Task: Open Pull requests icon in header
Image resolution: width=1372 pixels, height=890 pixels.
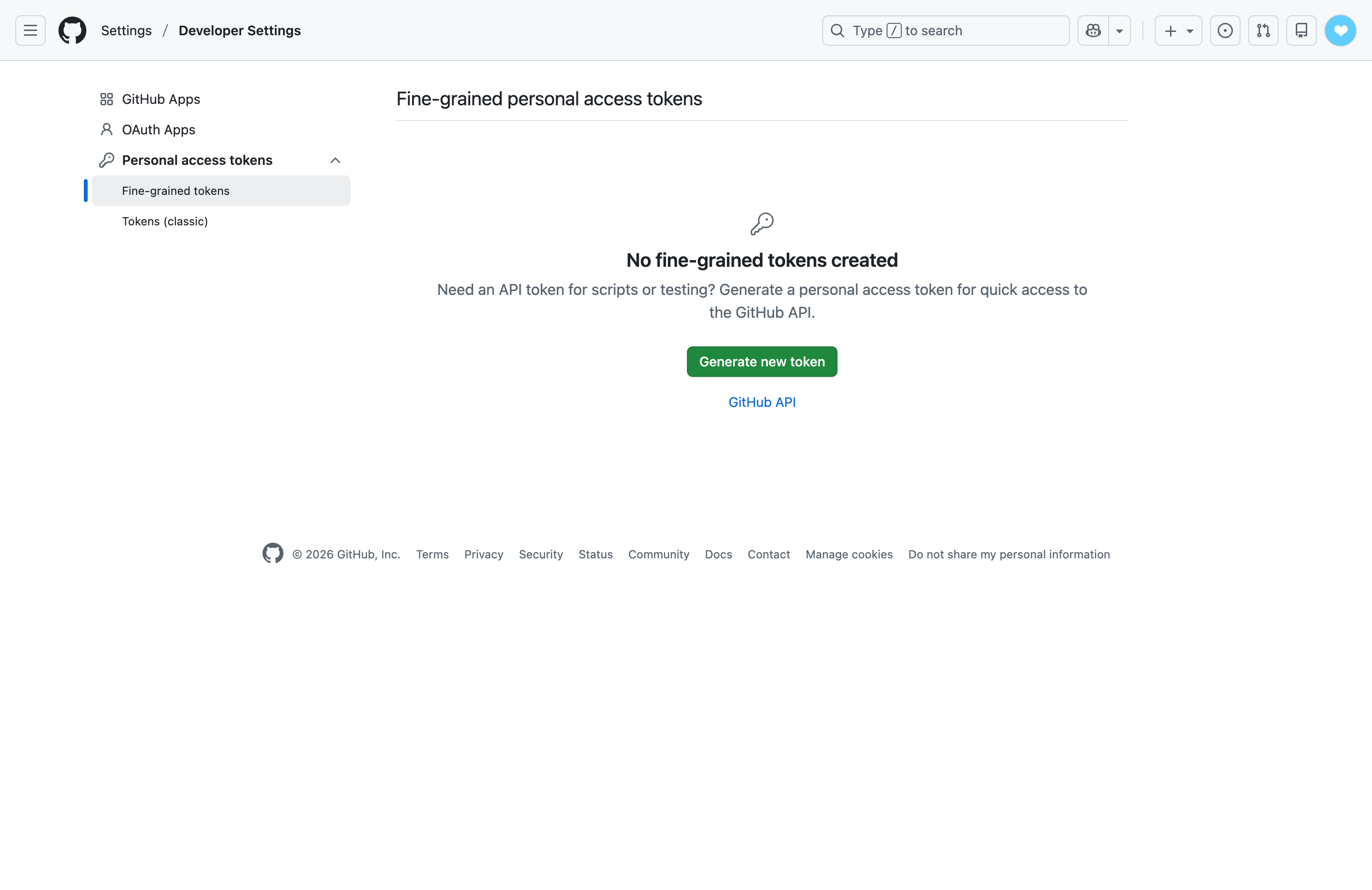Action: (1263, 30)
